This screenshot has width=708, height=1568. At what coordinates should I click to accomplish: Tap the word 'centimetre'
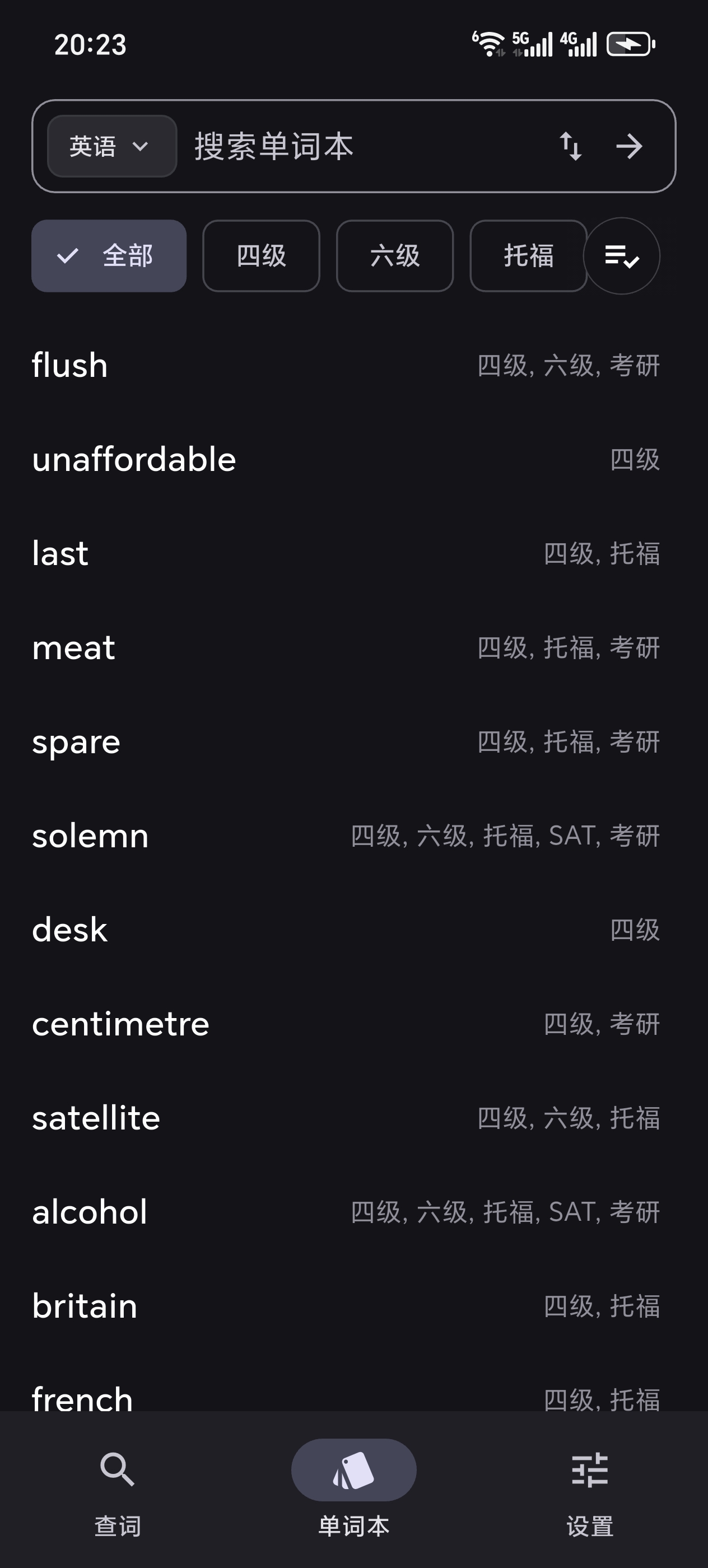pyautogui.click(x=120, y=1024)
